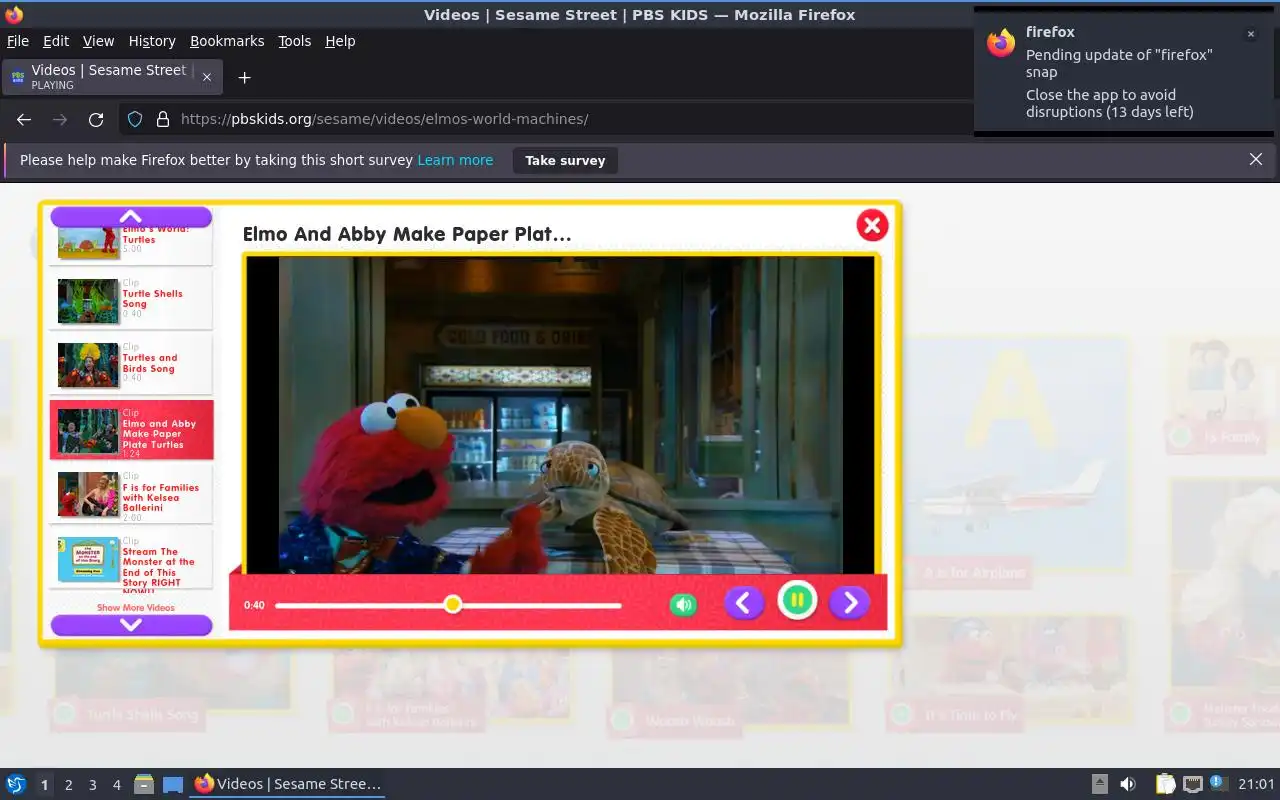
Task: Select Elmo and Abby Make Paper Plate Turtles clip
Action: coord(131,430)
